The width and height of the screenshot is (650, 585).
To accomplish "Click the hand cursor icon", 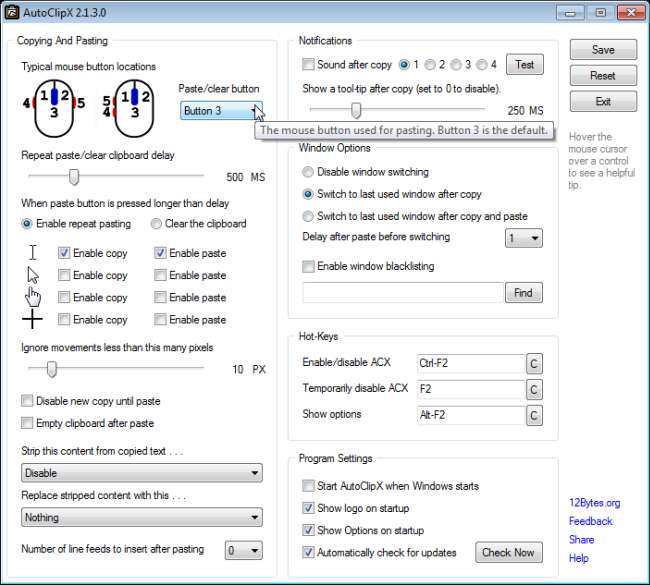I will 33,296.
